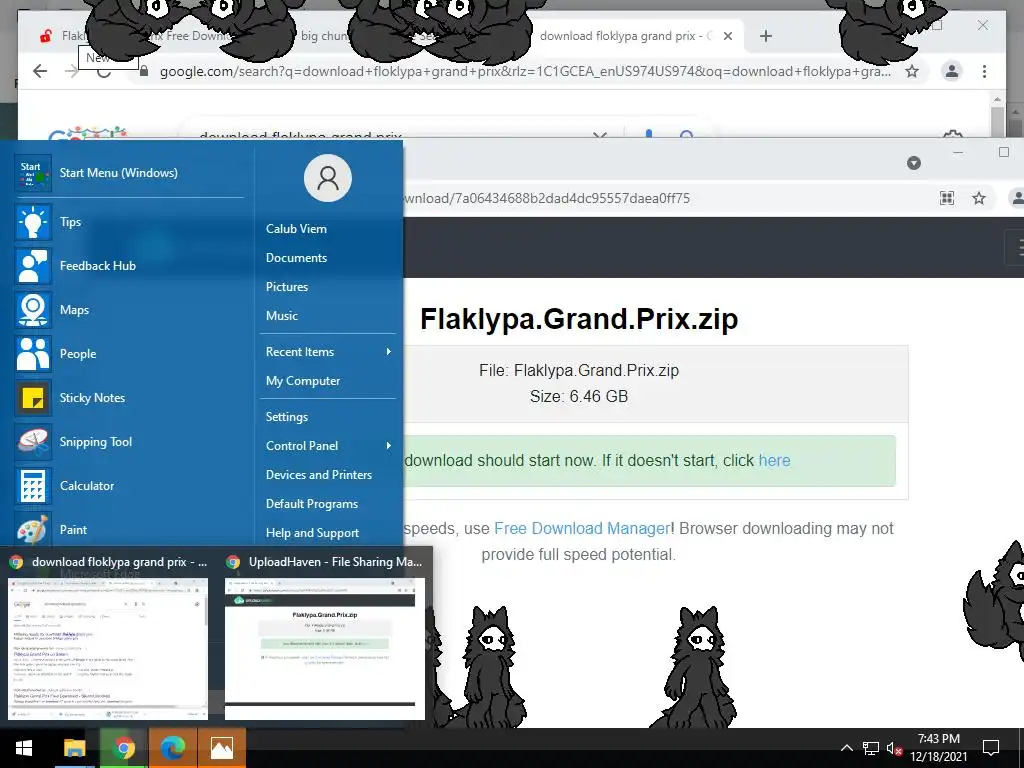The height and width of the screenshot is (768, 1024).
Task: Open Music folder
Action: 281,316
